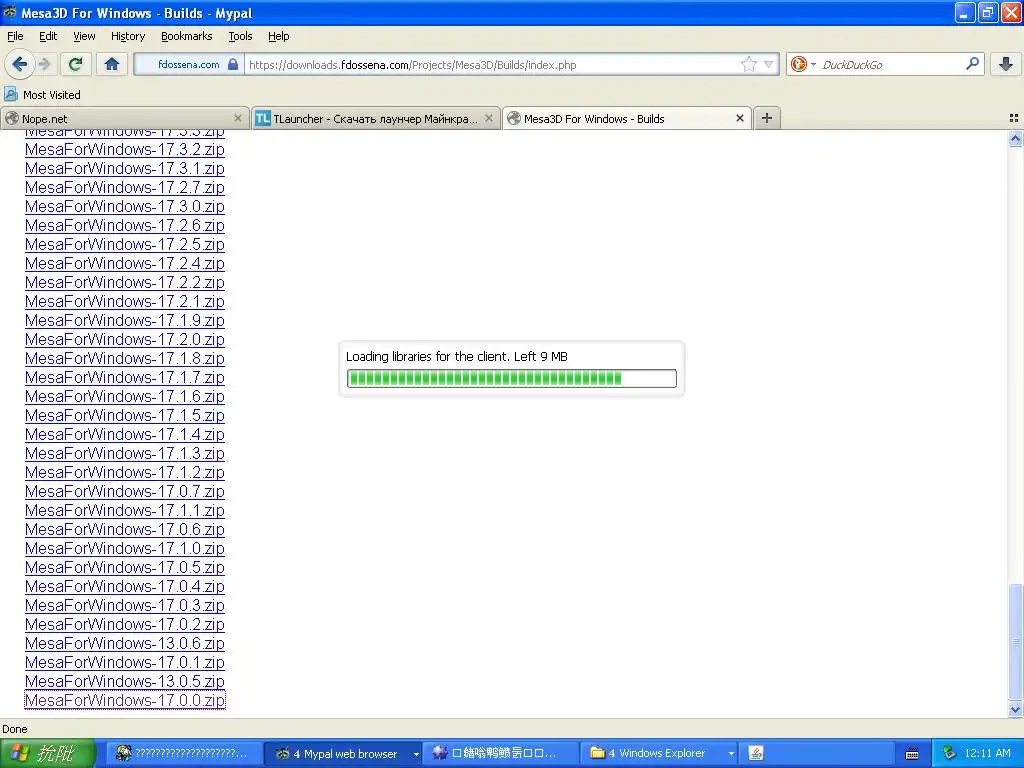This screenshot has width=1024, height=768.
Task: Open the File menu
Action: (15, 36)
